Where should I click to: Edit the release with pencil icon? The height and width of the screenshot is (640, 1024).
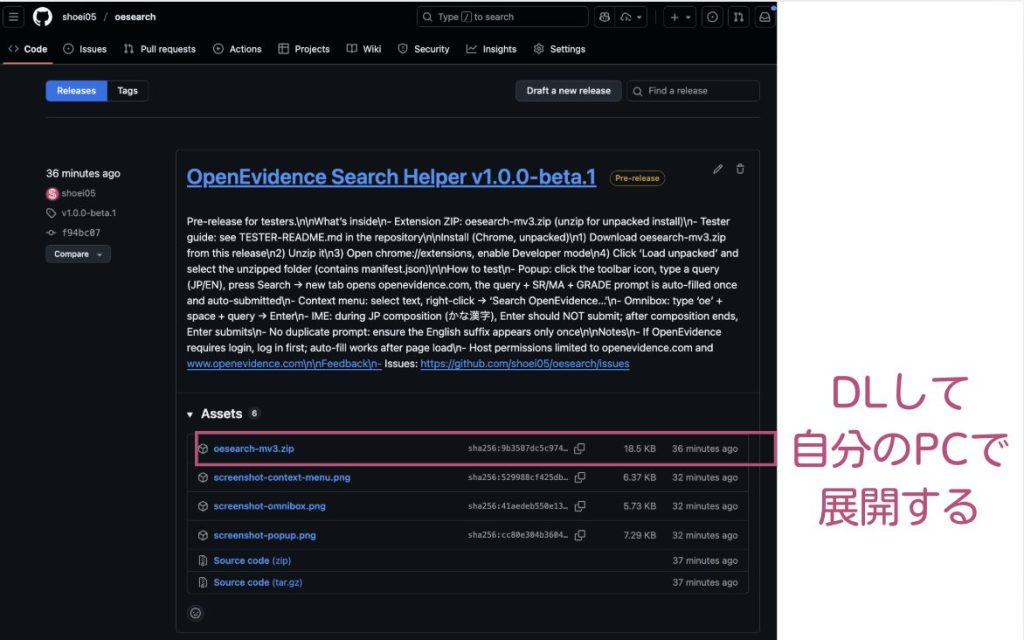(x=717, y=169)
